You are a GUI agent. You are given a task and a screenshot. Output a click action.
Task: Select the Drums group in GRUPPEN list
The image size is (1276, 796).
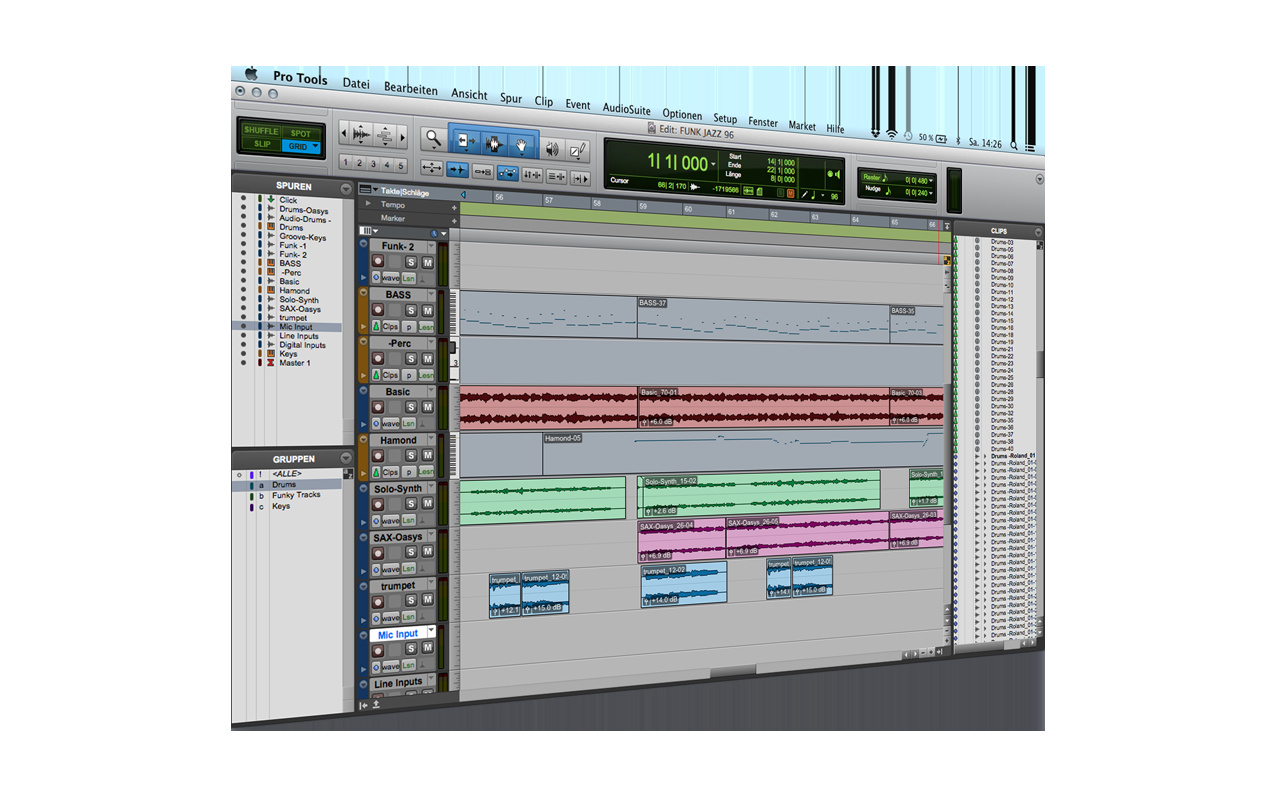[x=285, y=485]
